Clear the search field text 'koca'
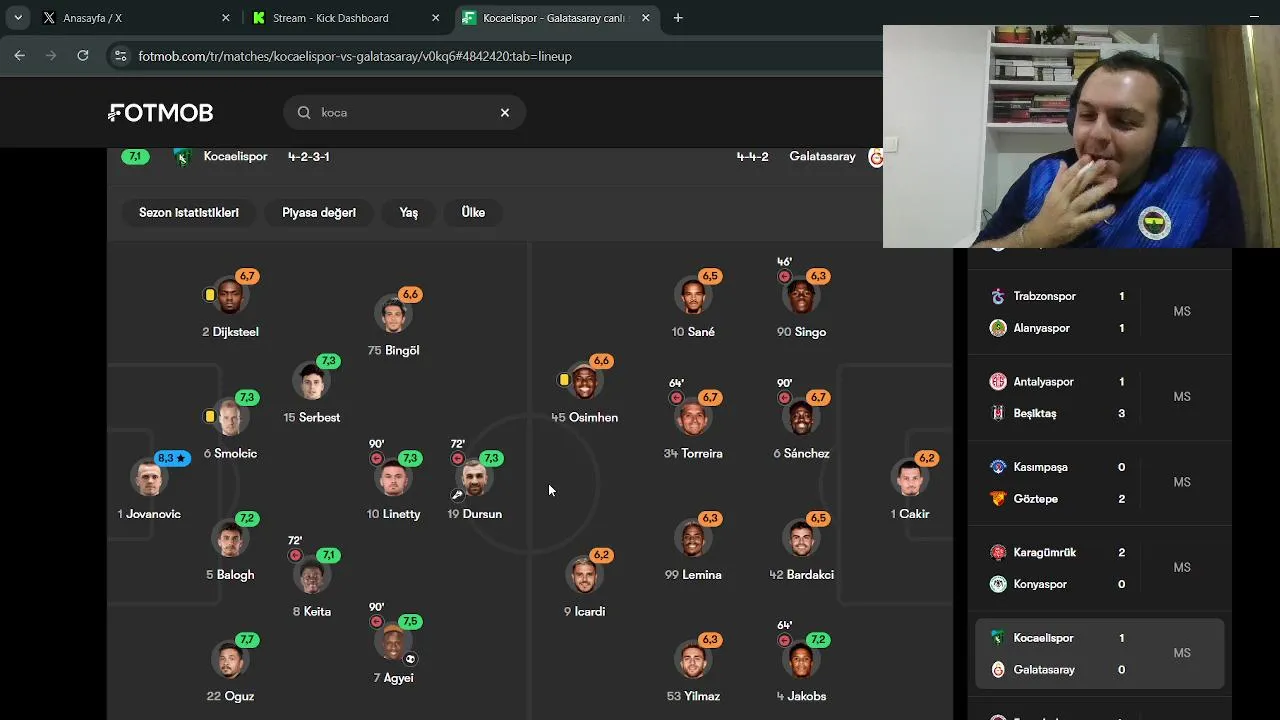 pyautogui.click(x=505, y=113)
